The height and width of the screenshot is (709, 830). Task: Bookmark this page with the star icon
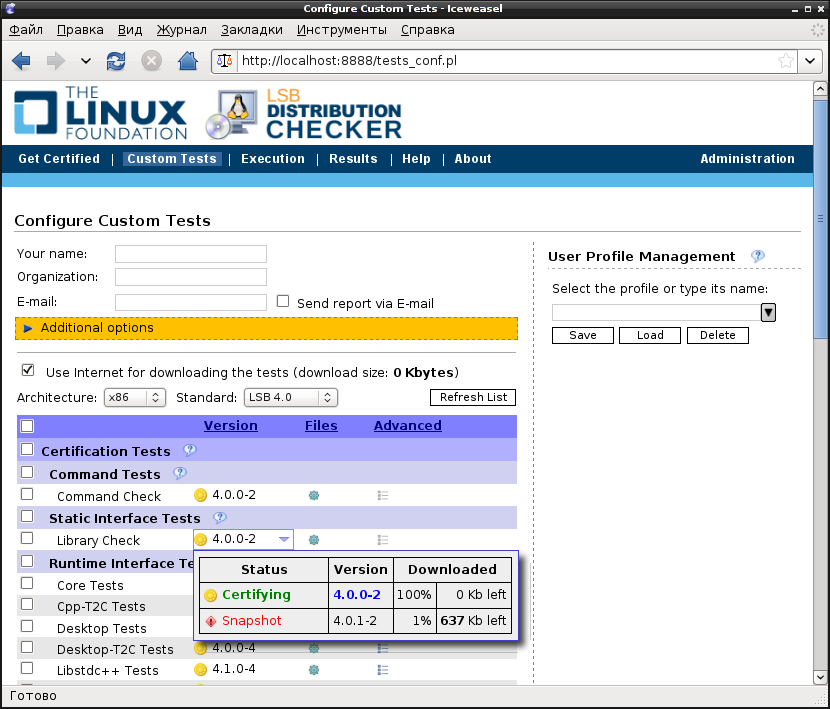click(x=786, y=61)
